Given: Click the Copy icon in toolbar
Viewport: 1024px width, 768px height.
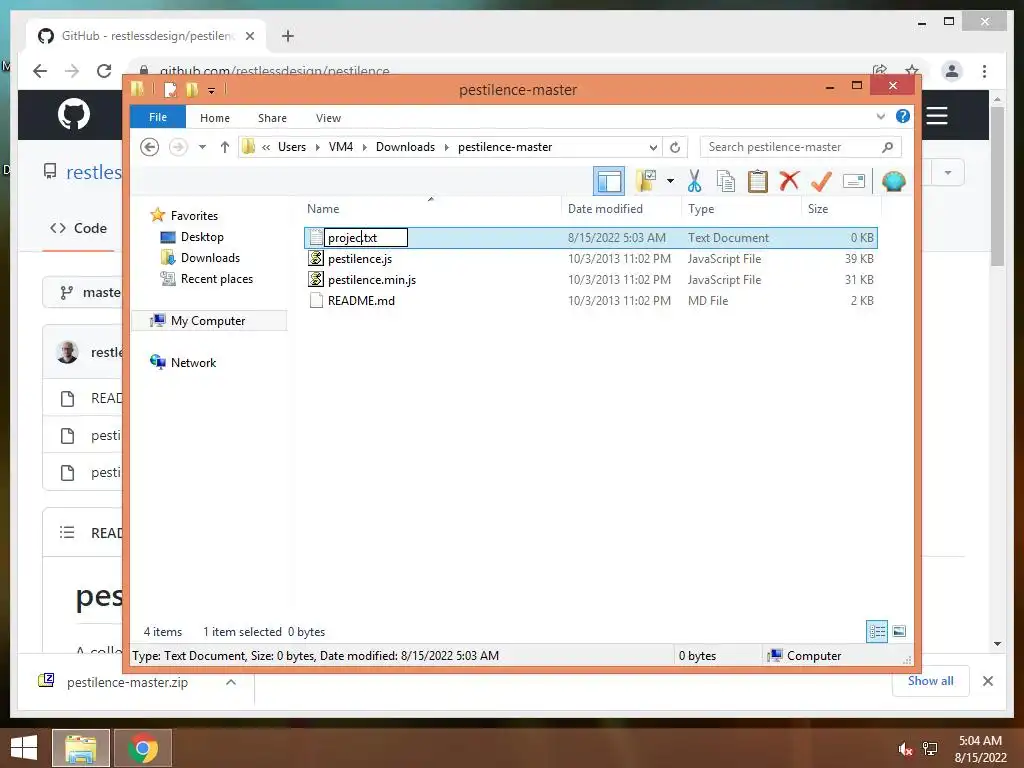Looking at the screenshot, I should click(x=726, y=181).
